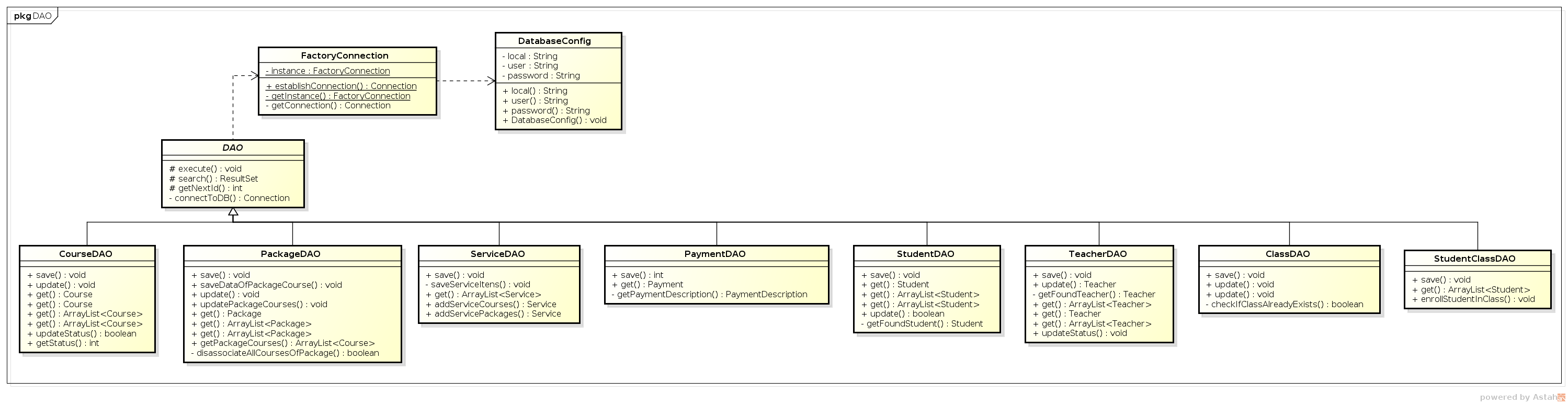Viewport: 1568px width, 404px height.
Task: Click '# getNextId() : int' in DAO
Action: (206, 188)
